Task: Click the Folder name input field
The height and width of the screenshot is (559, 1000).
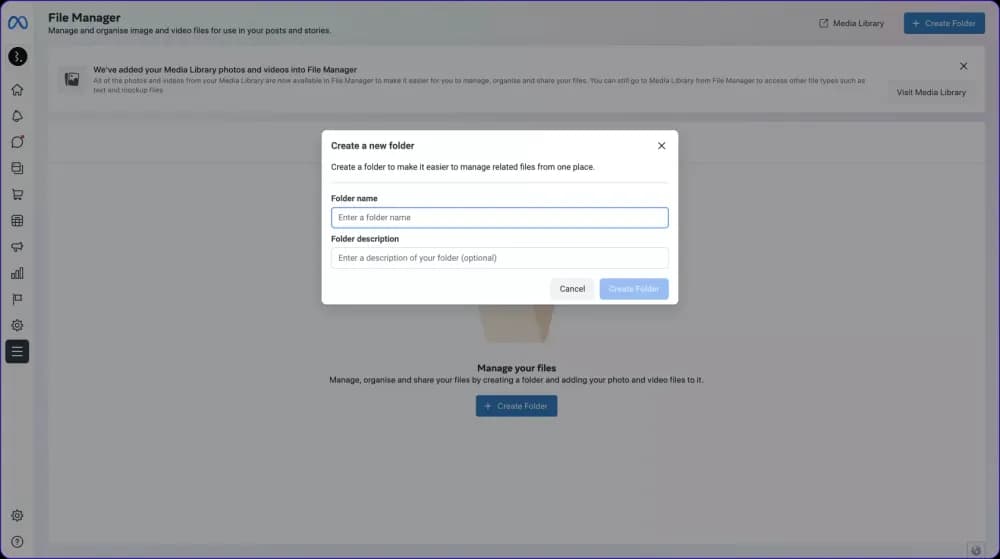Action: tap(499, 217)
